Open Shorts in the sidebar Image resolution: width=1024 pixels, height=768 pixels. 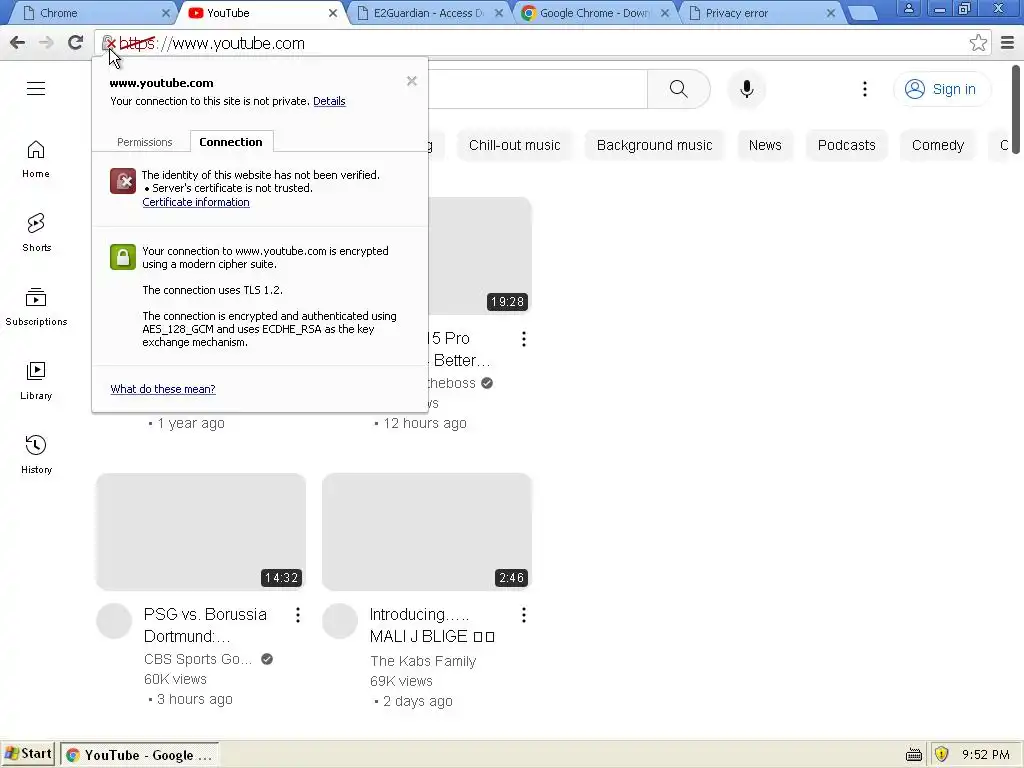(36, 232)
